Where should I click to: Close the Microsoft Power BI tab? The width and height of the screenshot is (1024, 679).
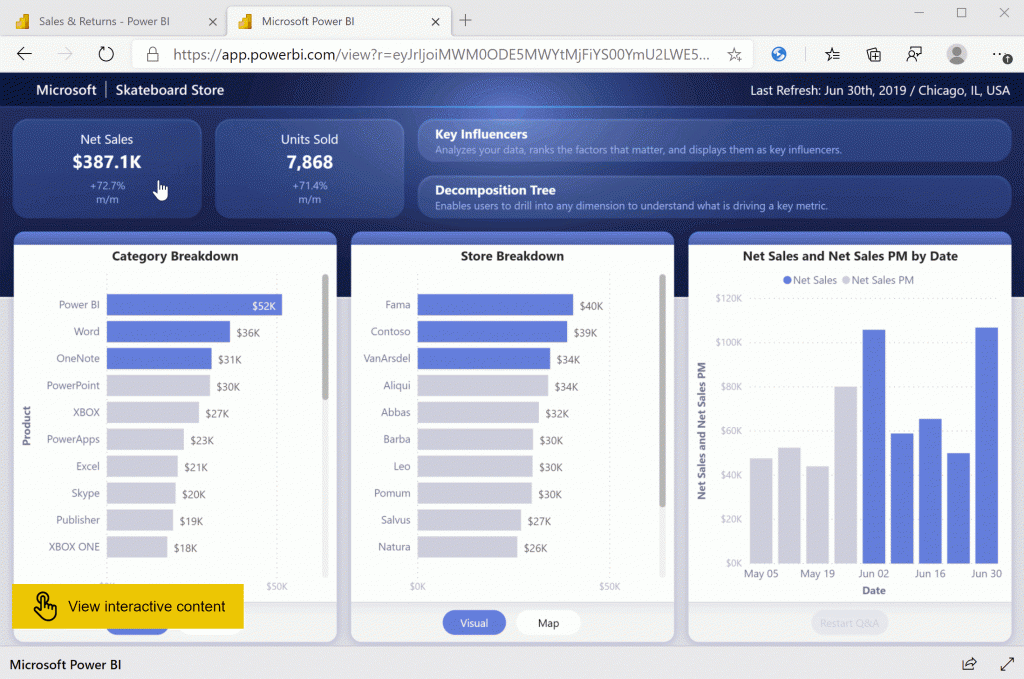pyautogui.click(x=436, y=22)
